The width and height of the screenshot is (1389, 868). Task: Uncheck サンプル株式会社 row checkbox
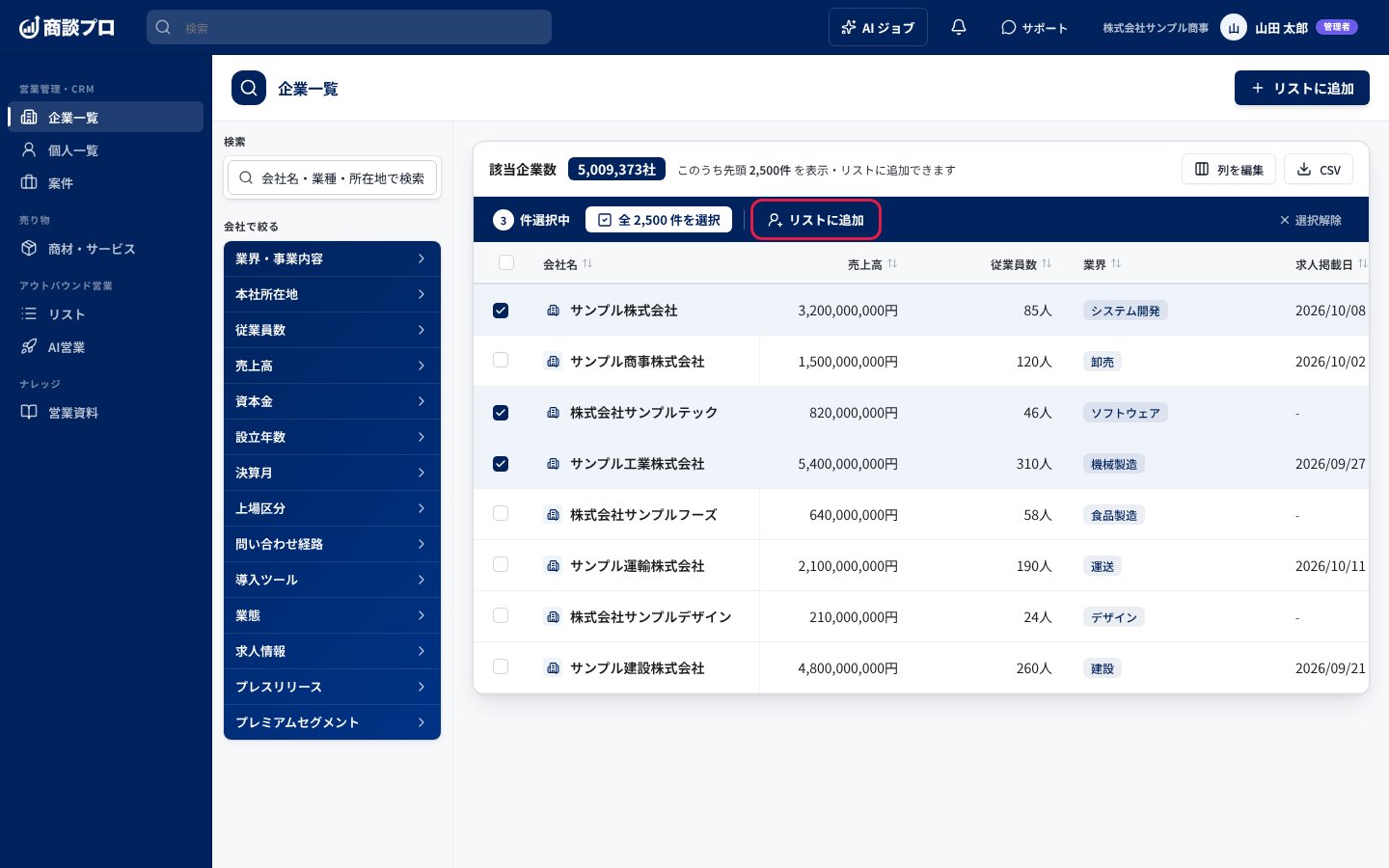(x=501, y=311)
